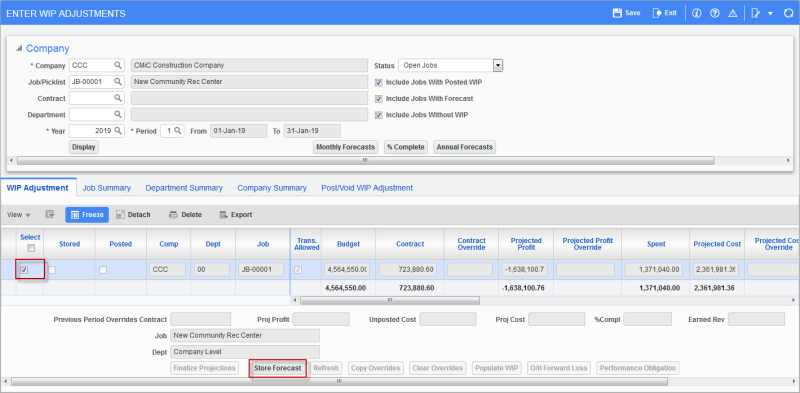This screenshot has height=393, width=800.
Task: Click the Delete toolbar button
Action: pyautogui.click(x=186, y=215)
